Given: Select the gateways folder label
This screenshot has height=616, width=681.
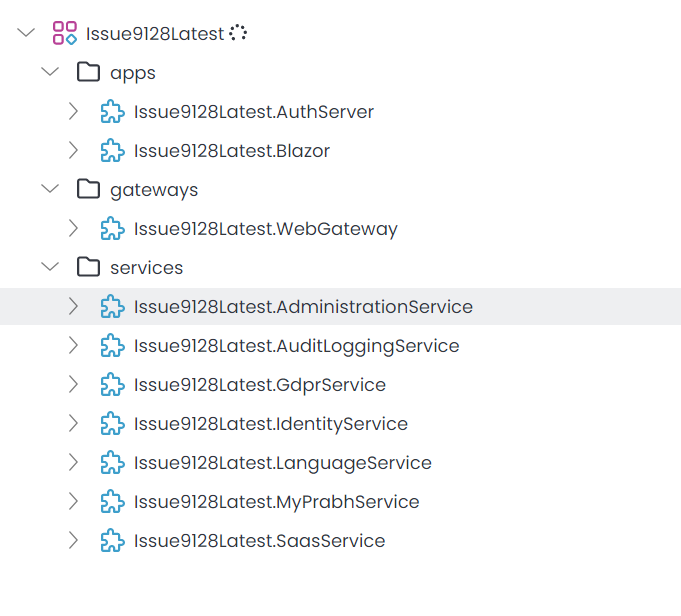Looking at the screenshot, I should click(x=154, y=190).
